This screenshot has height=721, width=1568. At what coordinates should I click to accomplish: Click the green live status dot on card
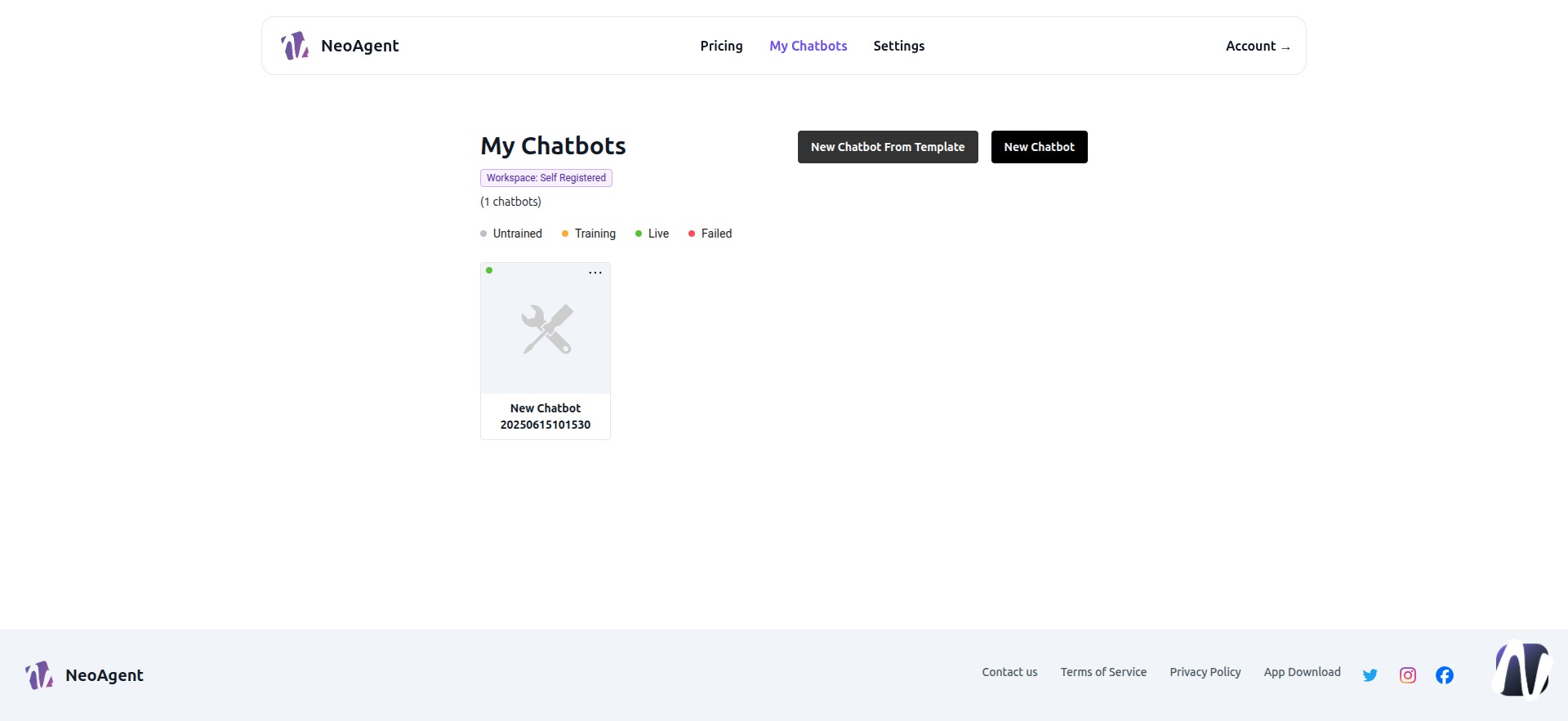click(x=489, y=270)
